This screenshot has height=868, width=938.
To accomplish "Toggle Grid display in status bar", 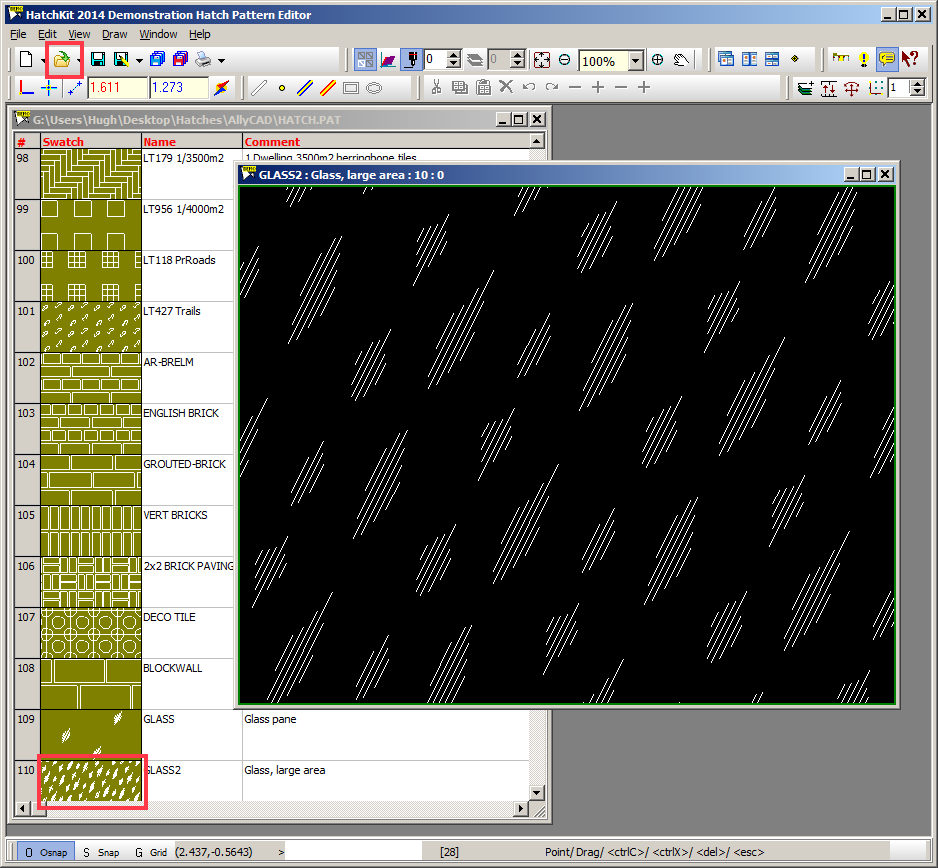I will (x=151, y=852).
